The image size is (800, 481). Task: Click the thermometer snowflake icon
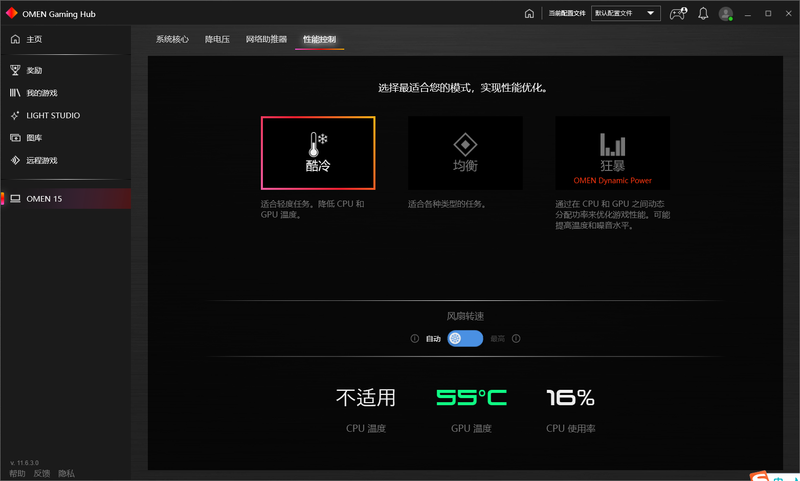(317, 144)
